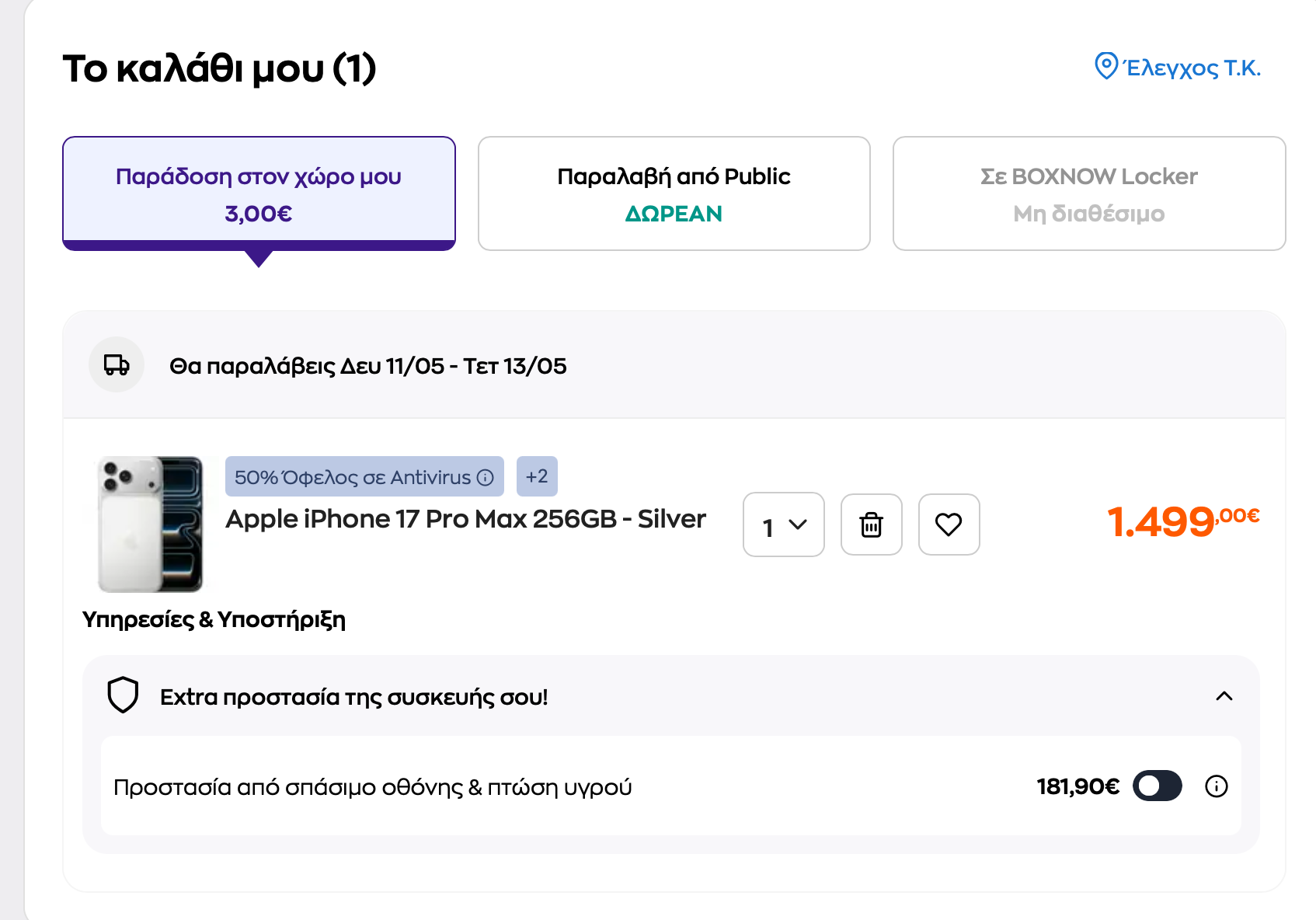Click the 50% Όφελος σε Antivirus badge
This screenshot has height=920, width=1316.
[x=364, y=476]
